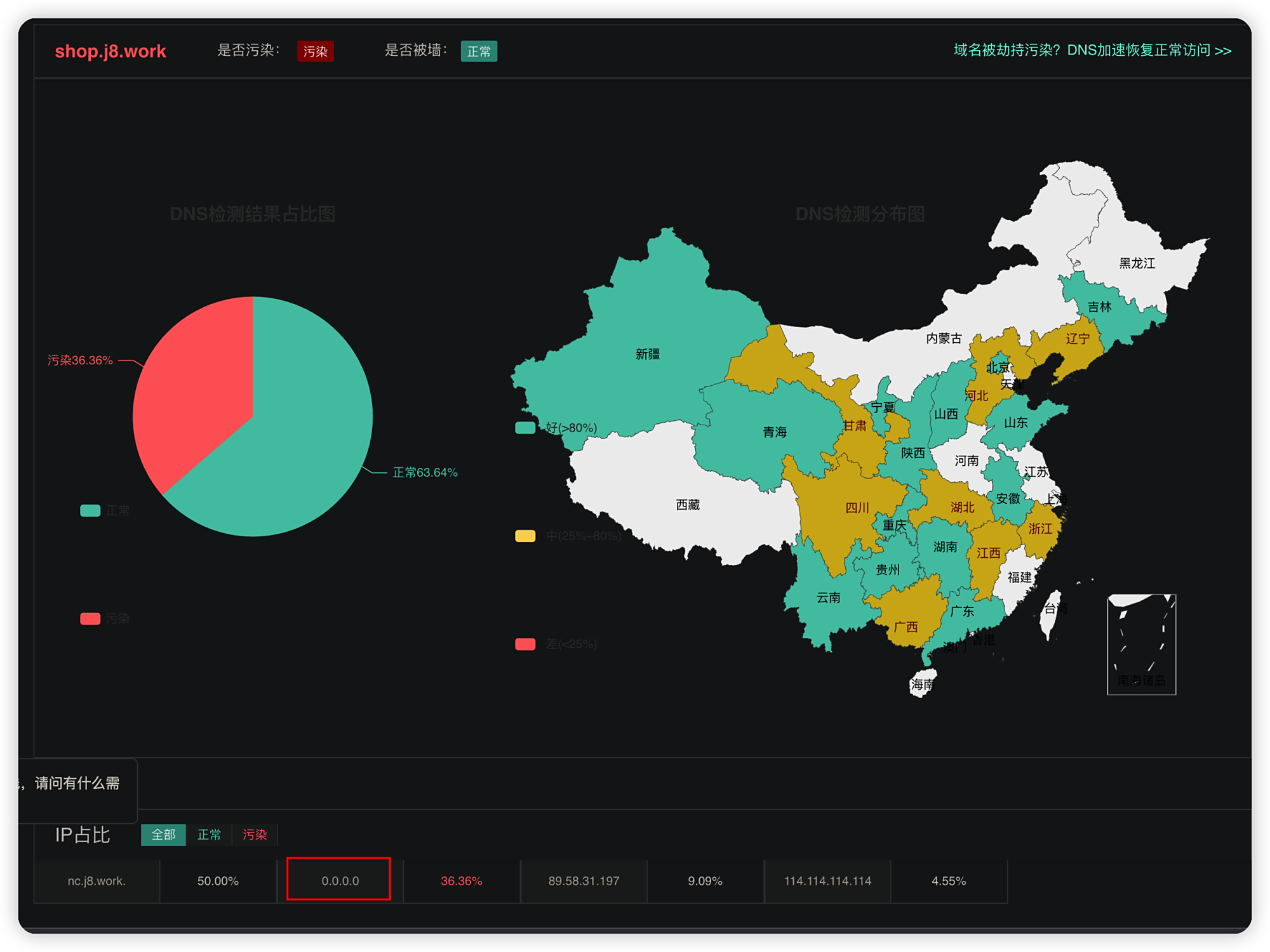Screen dimensions: 1270x952
Task: Click the red 差(<25%) legend swatch
Action: [525, 644]
